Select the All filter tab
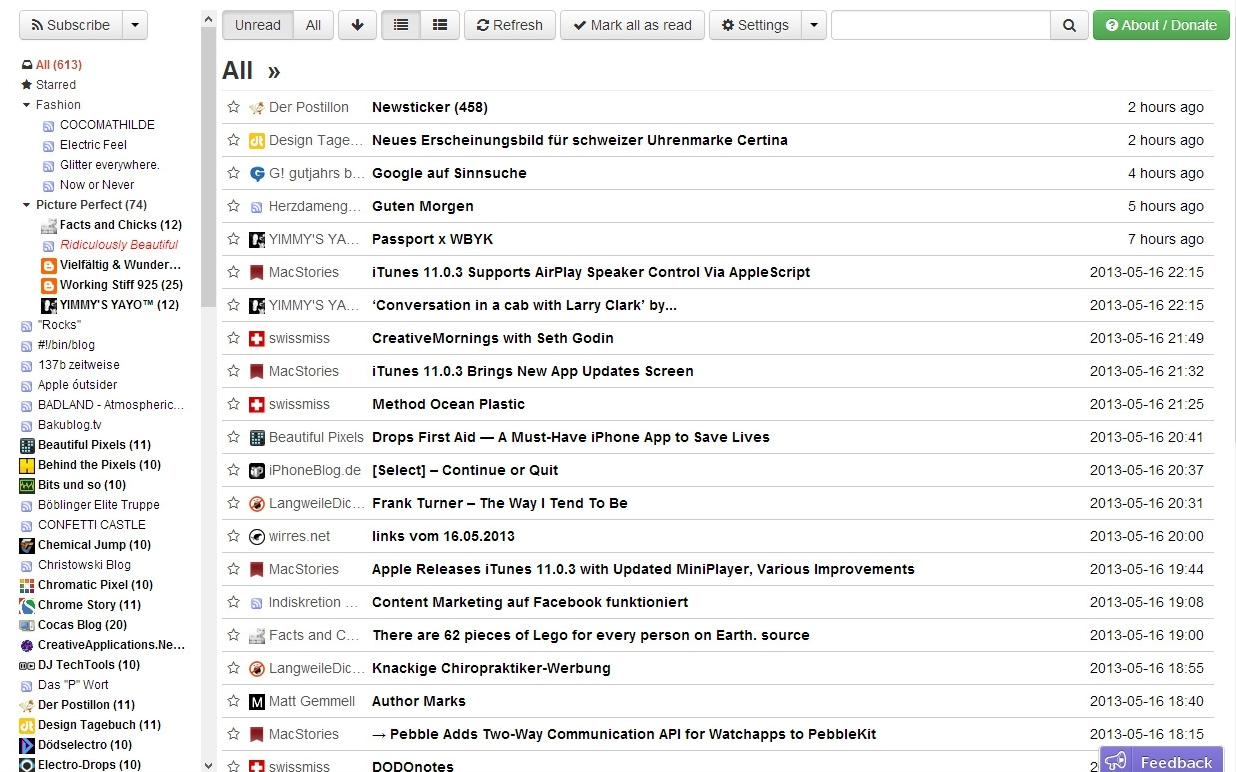The image size is (1236, 772). (313, 25)
